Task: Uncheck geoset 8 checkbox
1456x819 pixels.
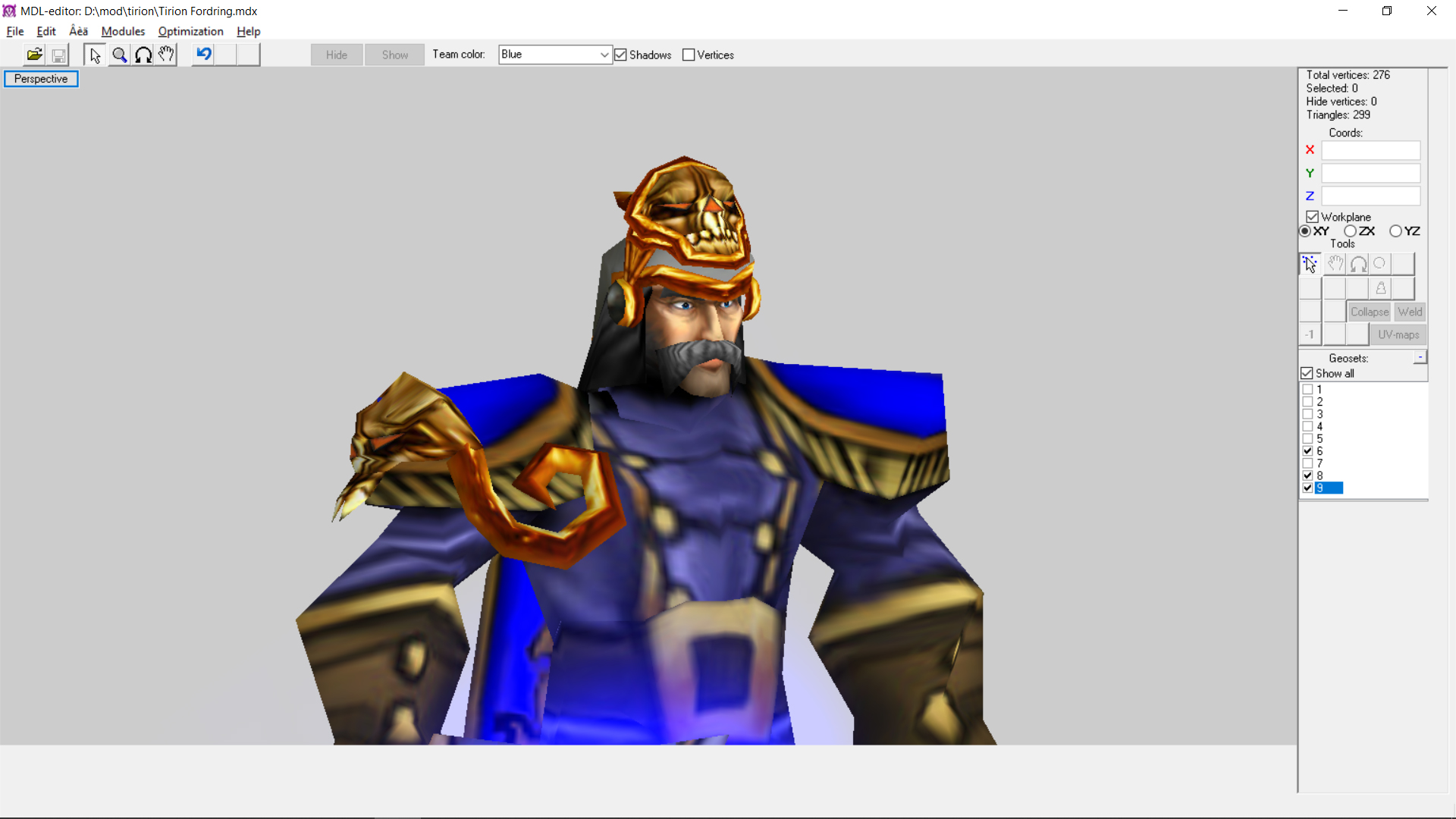Action: tap(1307, 475)
